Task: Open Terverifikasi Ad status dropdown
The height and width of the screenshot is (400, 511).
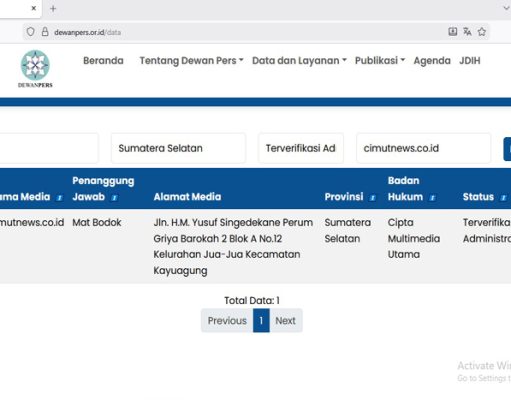Action: [301, 148]
